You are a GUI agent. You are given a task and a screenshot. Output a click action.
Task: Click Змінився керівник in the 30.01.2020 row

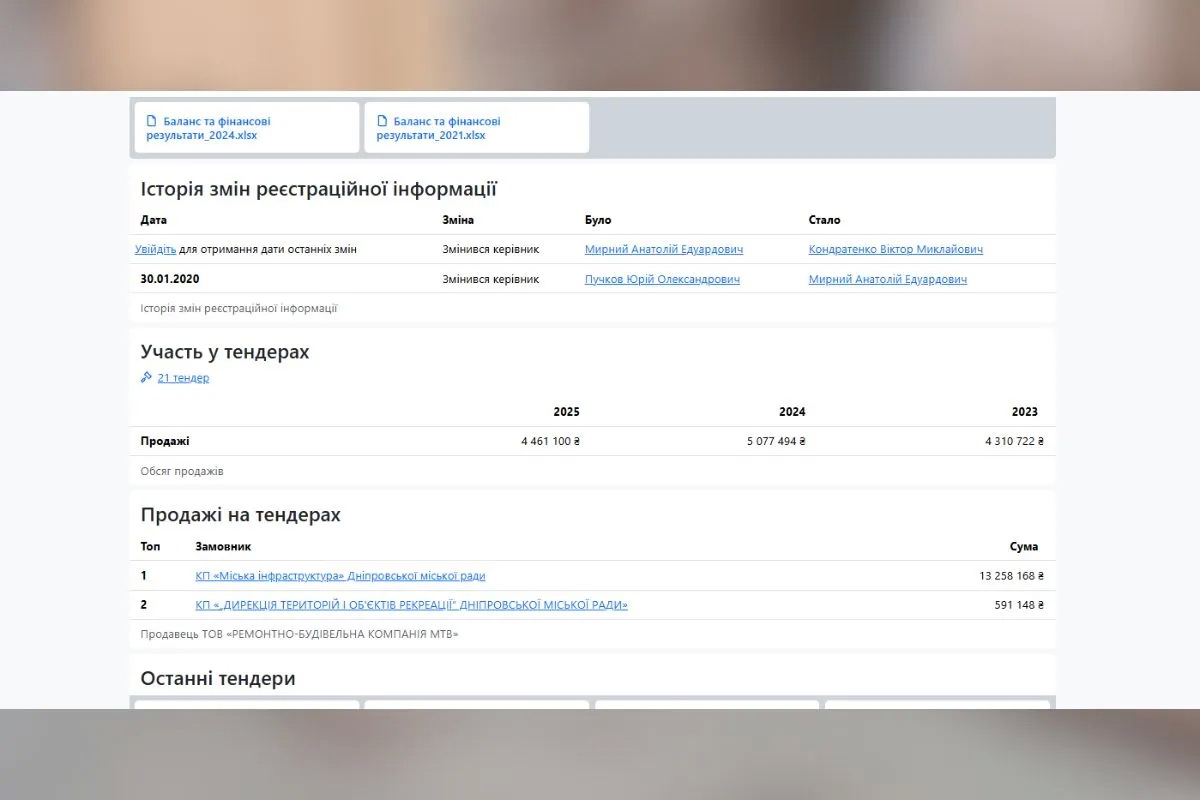[x=490, y=279]
